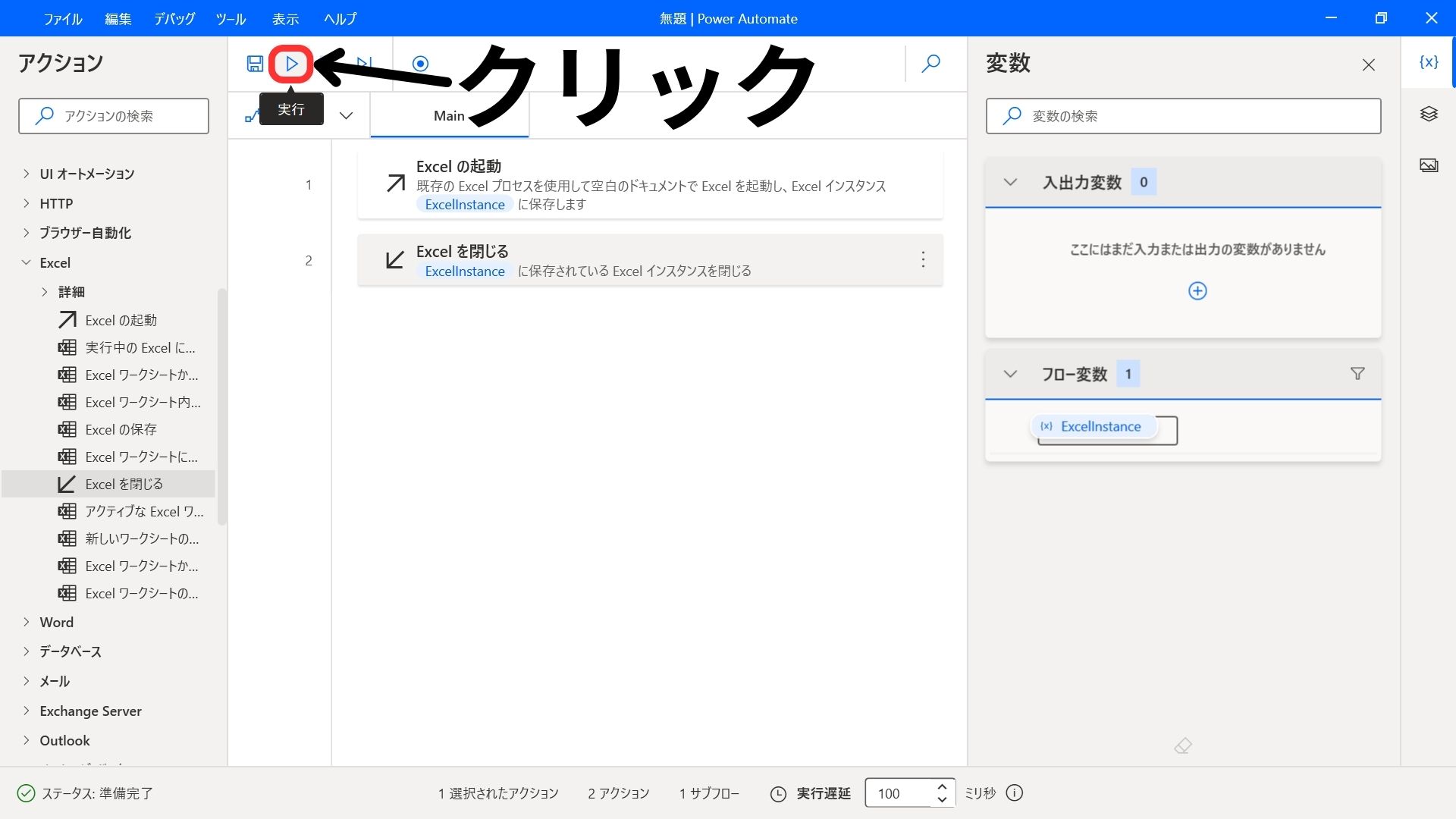The height and width of the screenshot is (819, 1456).
Task: Collapse the 入出力変数 section
Action: [x=1010, y=182]
